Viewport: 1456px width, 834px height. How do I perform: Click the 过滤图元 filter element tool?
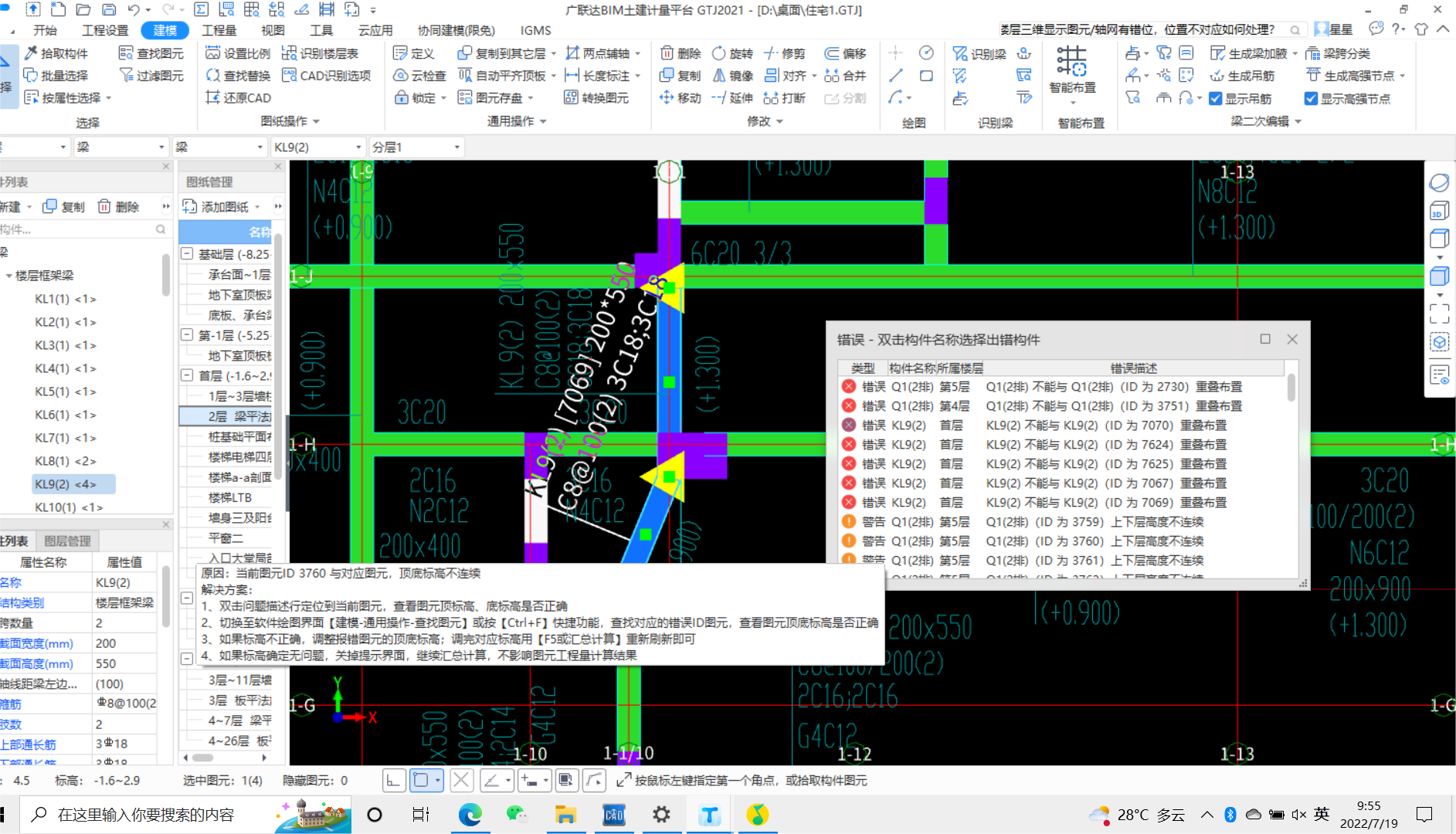[x=151, y=76]
